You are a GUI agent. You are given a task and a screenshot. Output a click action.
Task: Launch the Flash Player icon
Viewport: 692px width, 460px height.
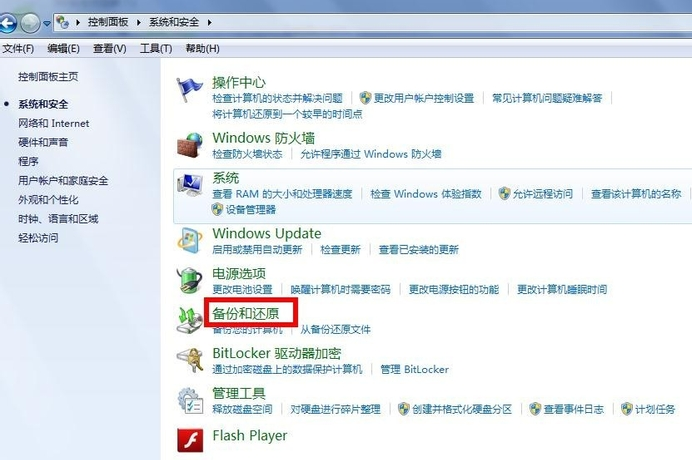(x=190, y=440)
